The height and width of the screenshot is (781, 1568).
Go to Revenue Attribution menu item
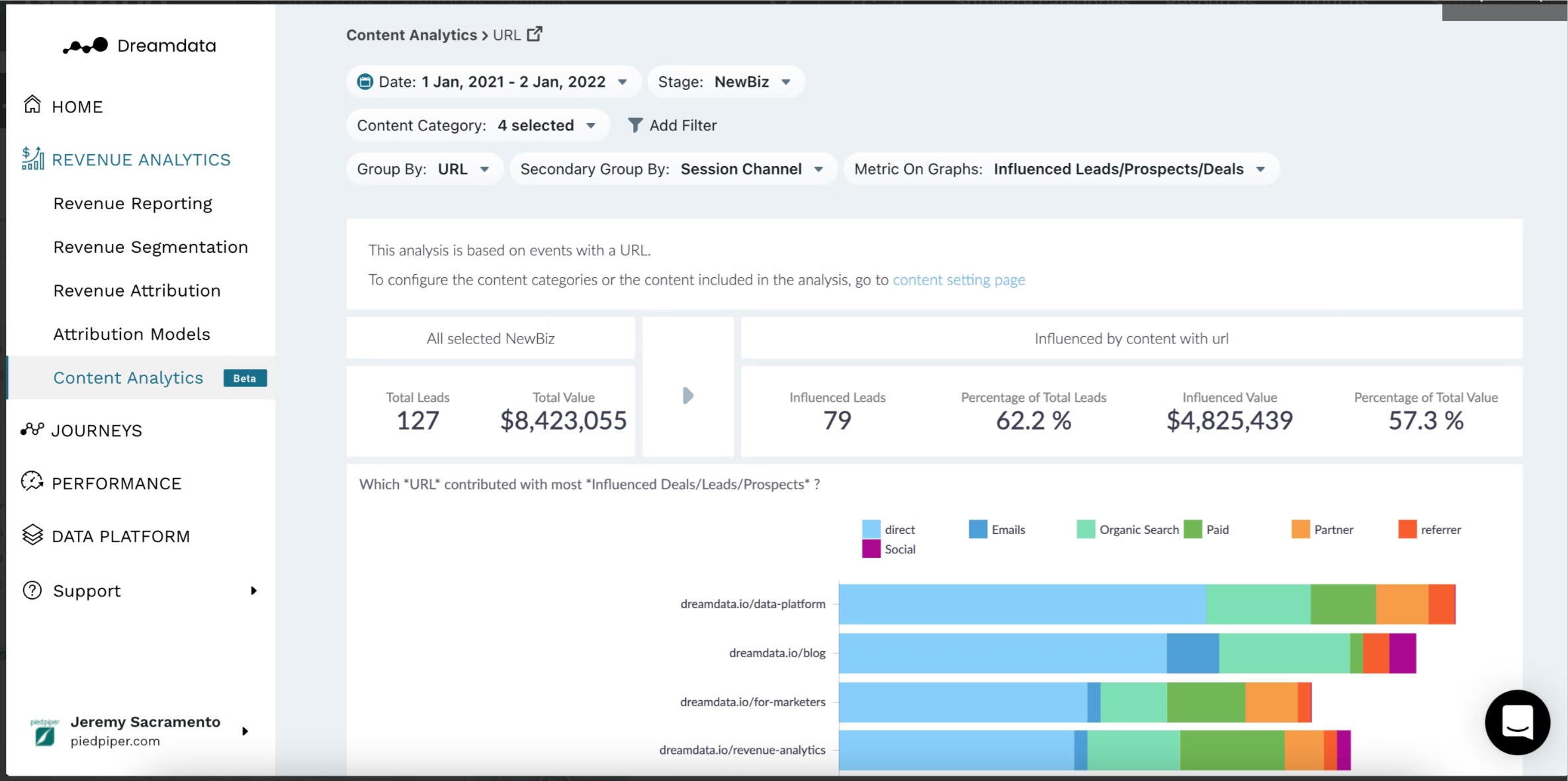coord(137,291)
